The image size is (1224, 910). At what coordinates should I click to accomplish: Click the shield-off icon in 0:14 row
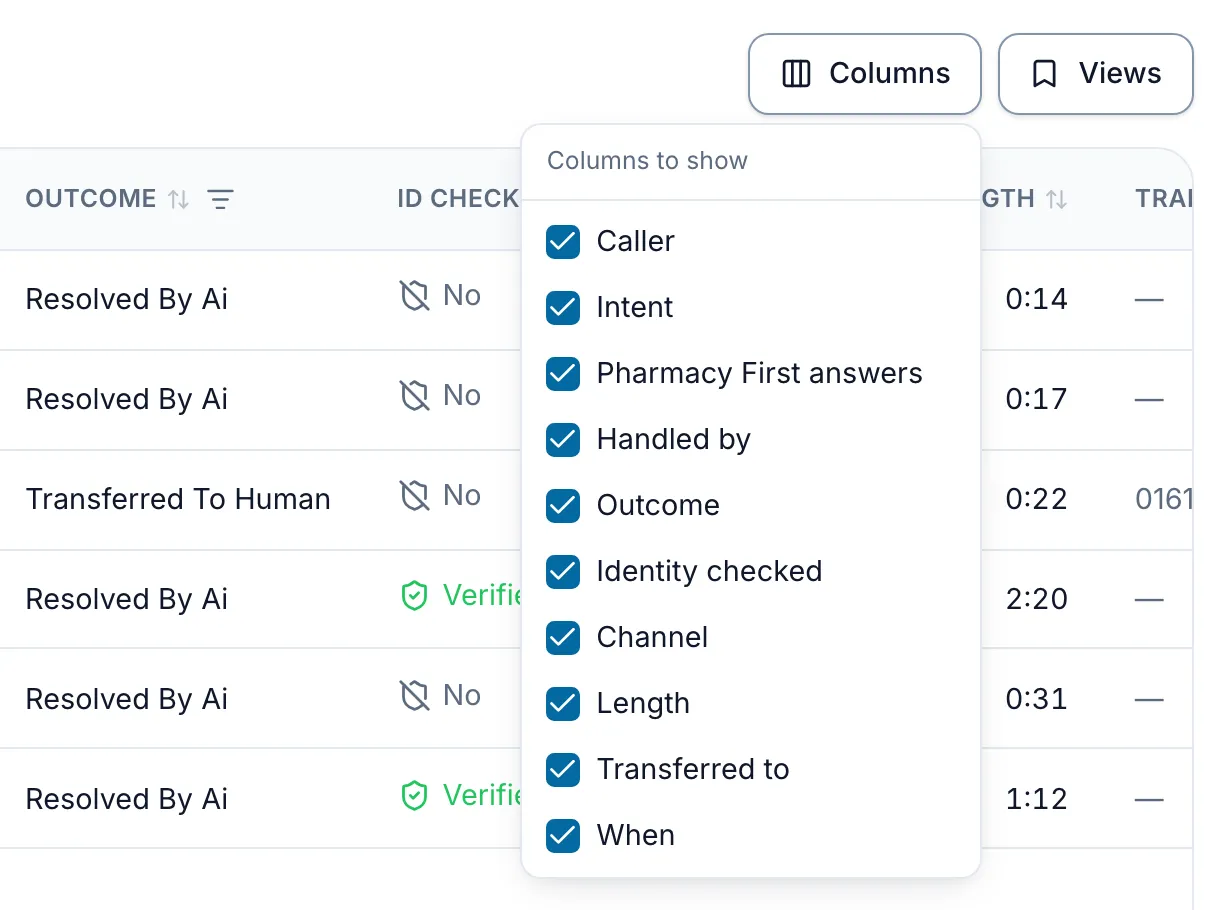414,296
